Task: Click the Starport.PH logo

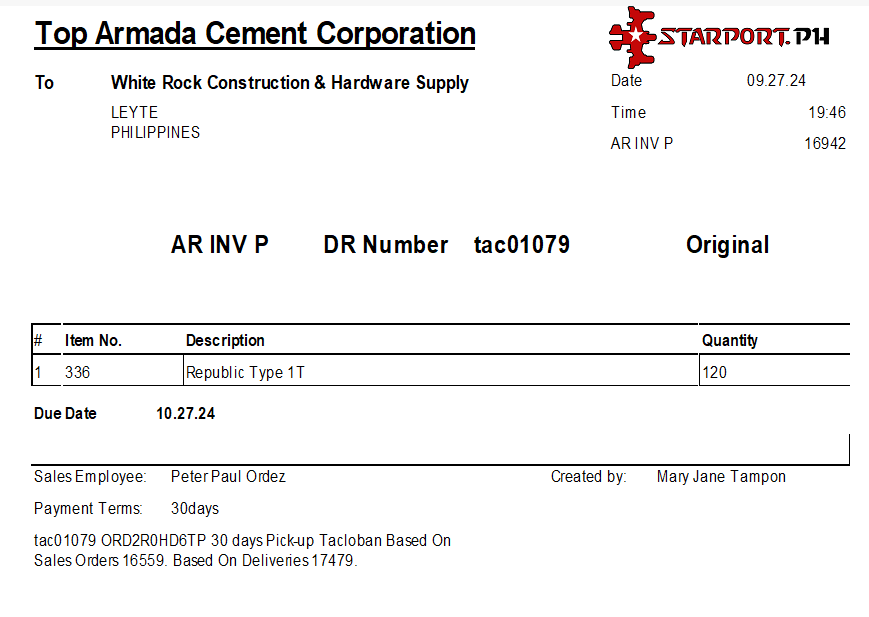Action: point(718,37)
